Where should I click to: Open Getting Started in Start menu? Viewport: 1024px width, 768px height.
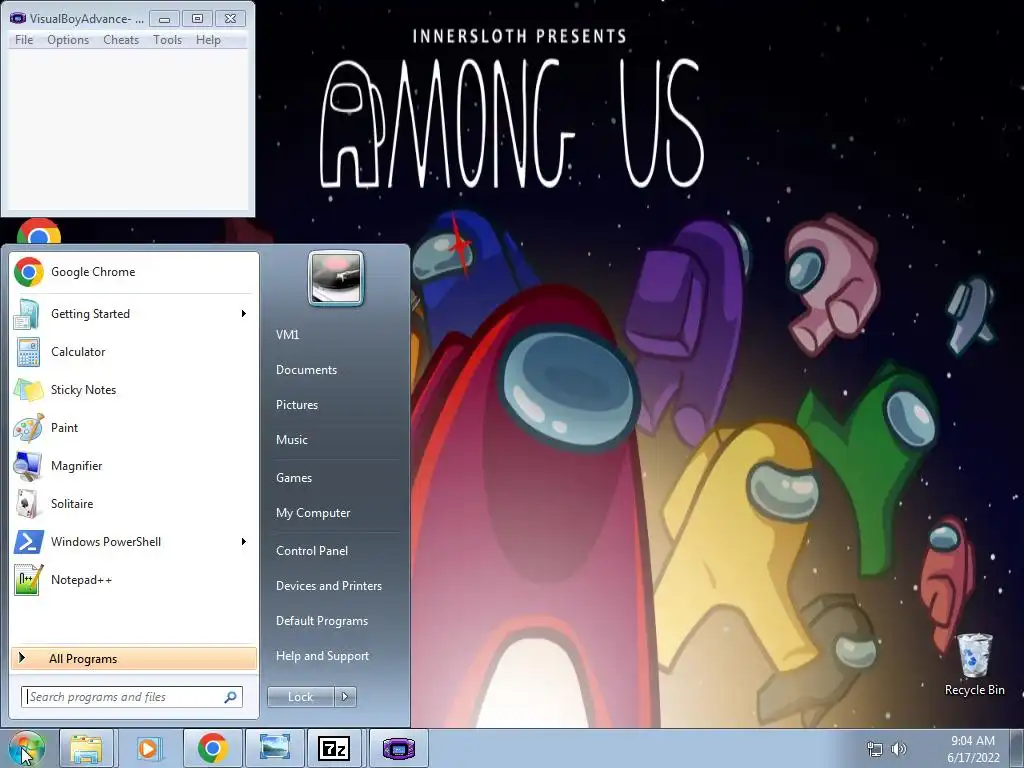(x=134, y=314)
